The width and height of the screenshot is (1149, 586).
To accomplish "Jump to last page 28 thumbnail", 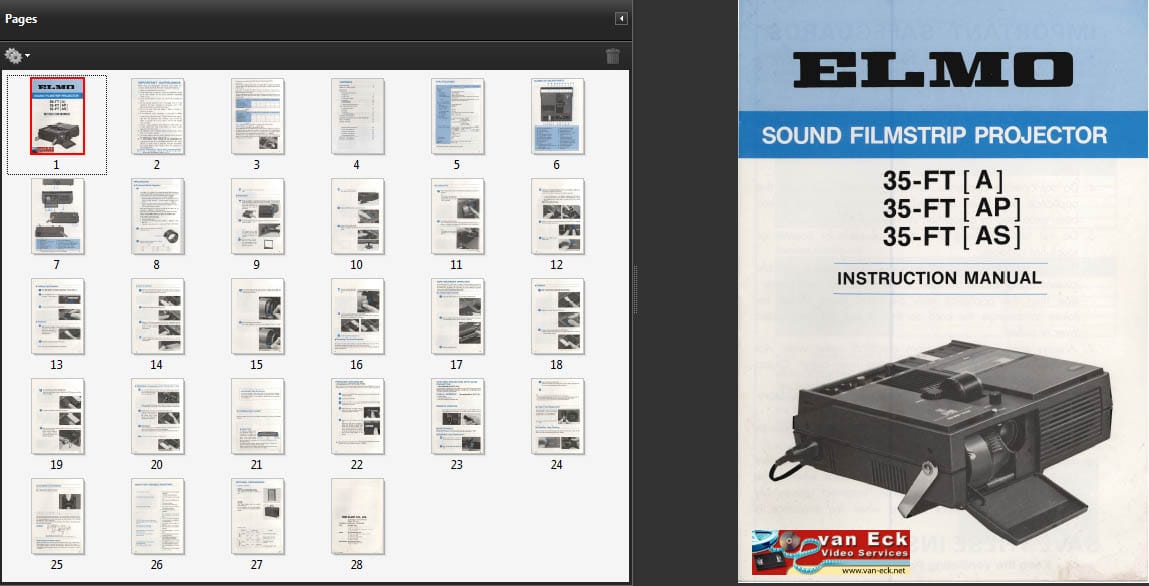I will (x=357, y=516).
